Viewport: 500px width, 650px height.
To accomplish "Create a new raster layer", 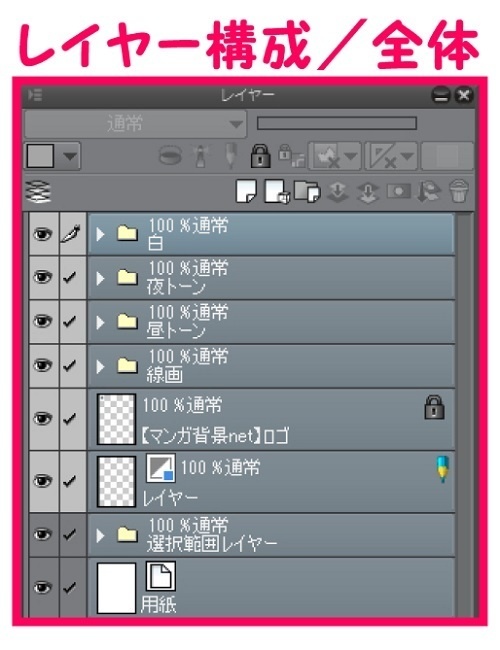I will 246,191.
